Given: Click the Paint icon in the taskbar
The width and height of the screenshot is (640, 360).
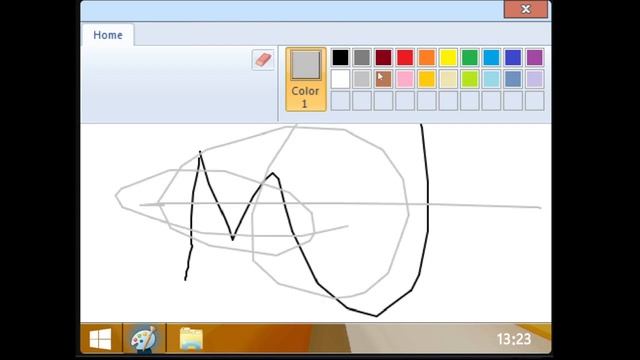Looking at the screenshot, I should point(144,339).
